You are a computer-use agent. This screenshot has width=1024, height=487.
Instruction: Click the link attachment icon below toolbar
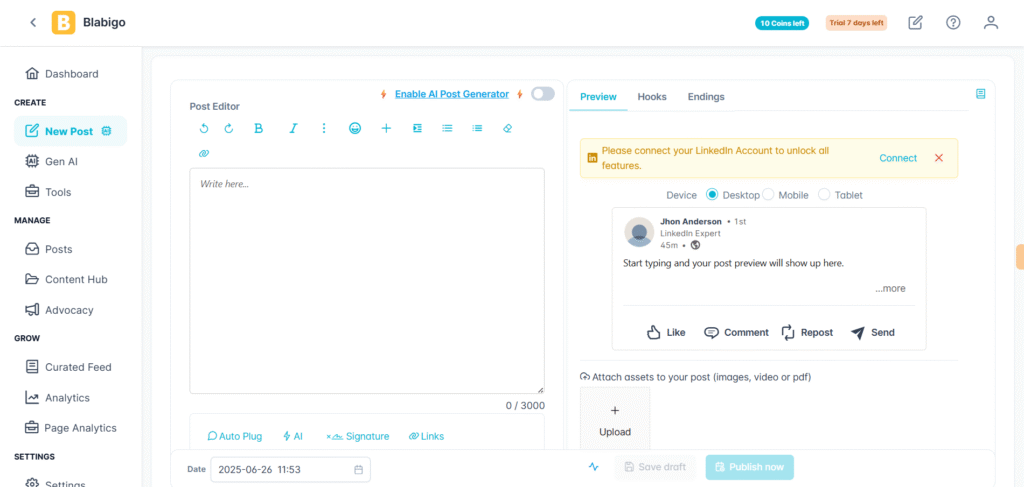click(204, 154)
